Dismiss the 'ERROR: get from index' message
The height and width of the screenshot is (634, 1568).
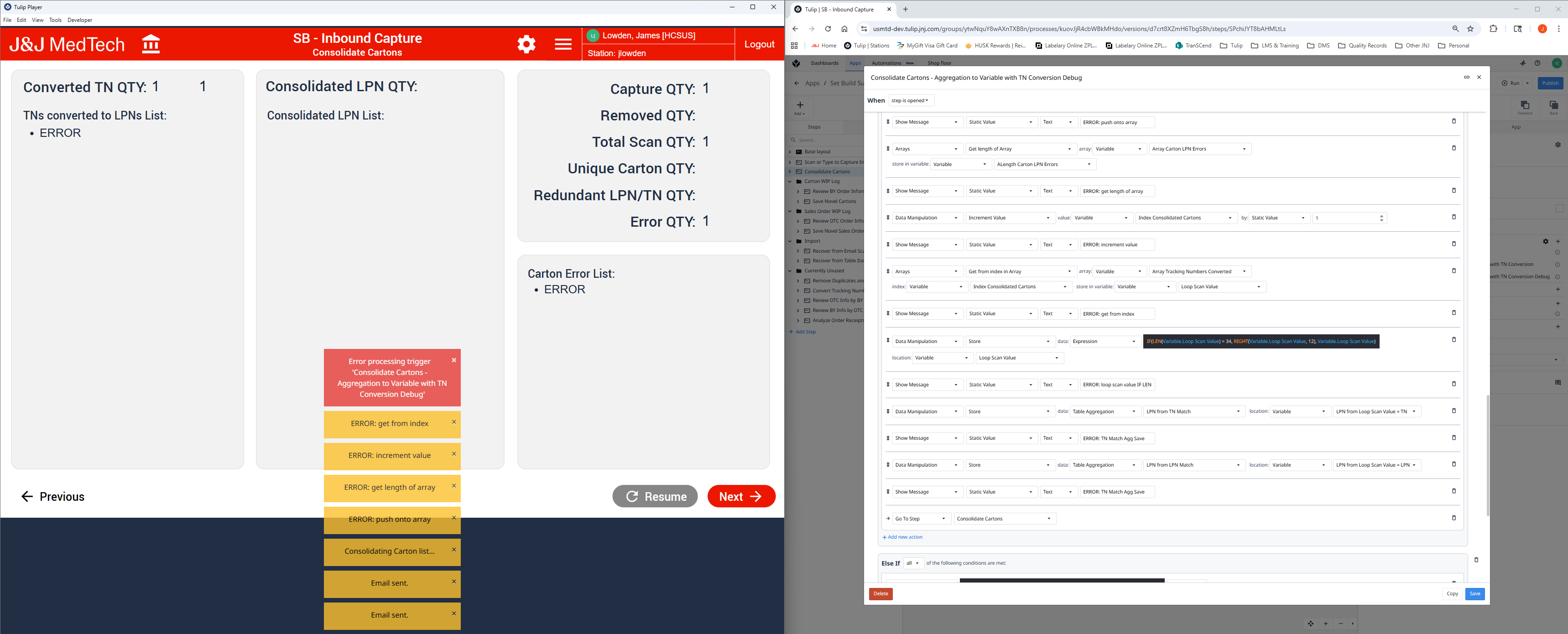click(x=453, y=421)
